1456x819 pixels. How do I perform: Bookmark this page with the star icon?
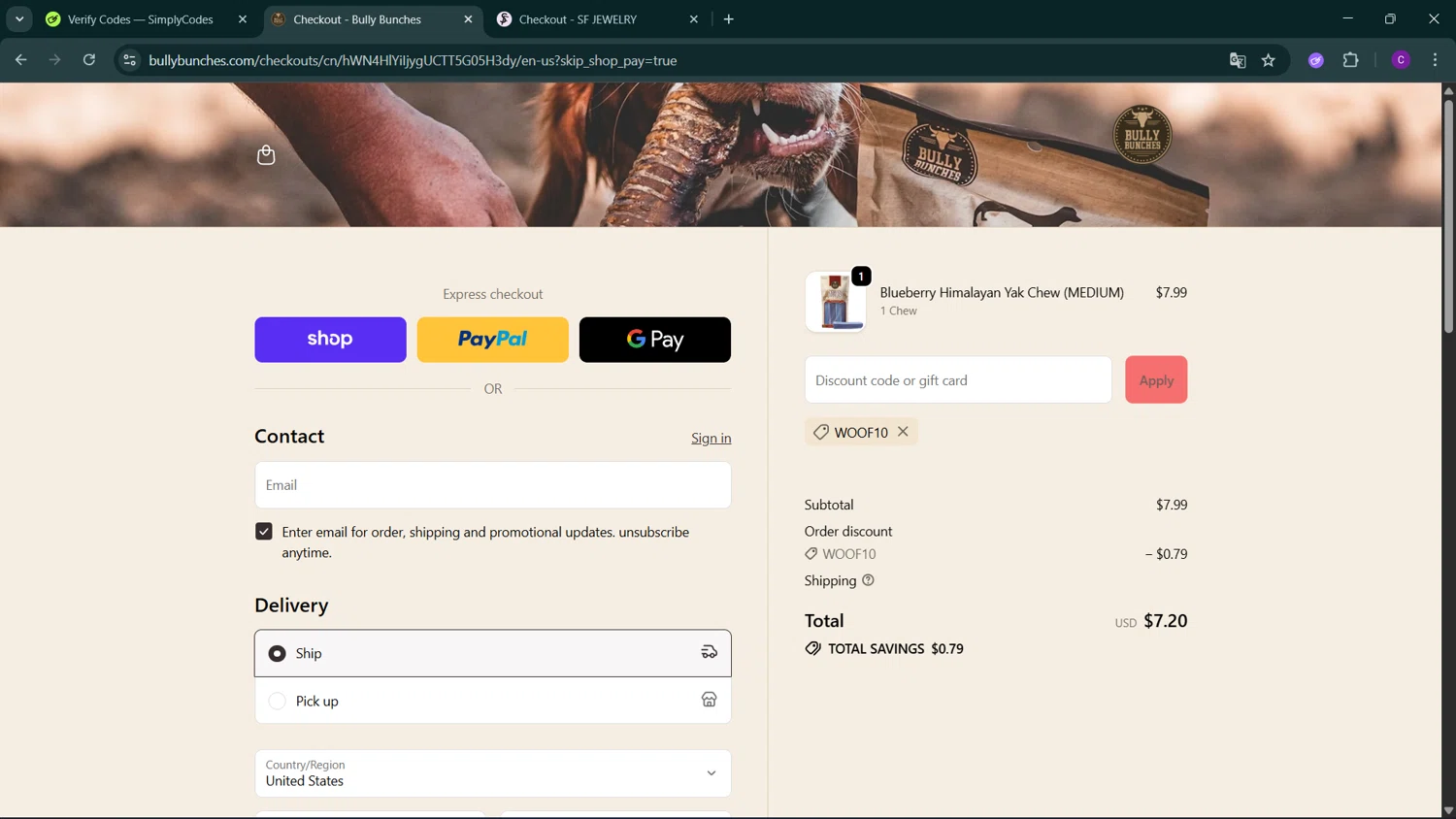tap(1269, 60)
